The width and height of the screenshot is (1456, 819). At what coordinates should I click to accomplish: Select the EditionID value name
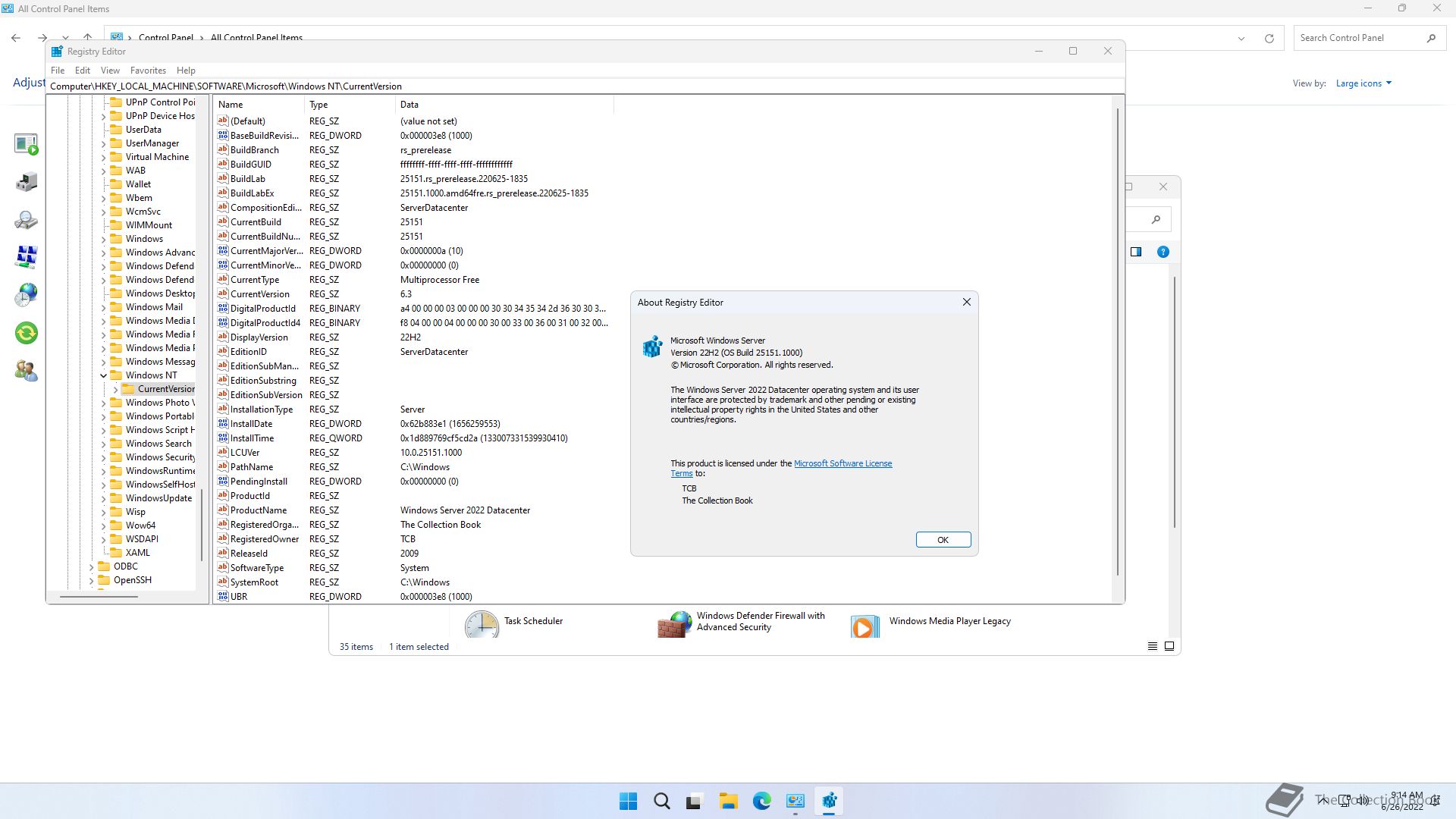point(249,352)
